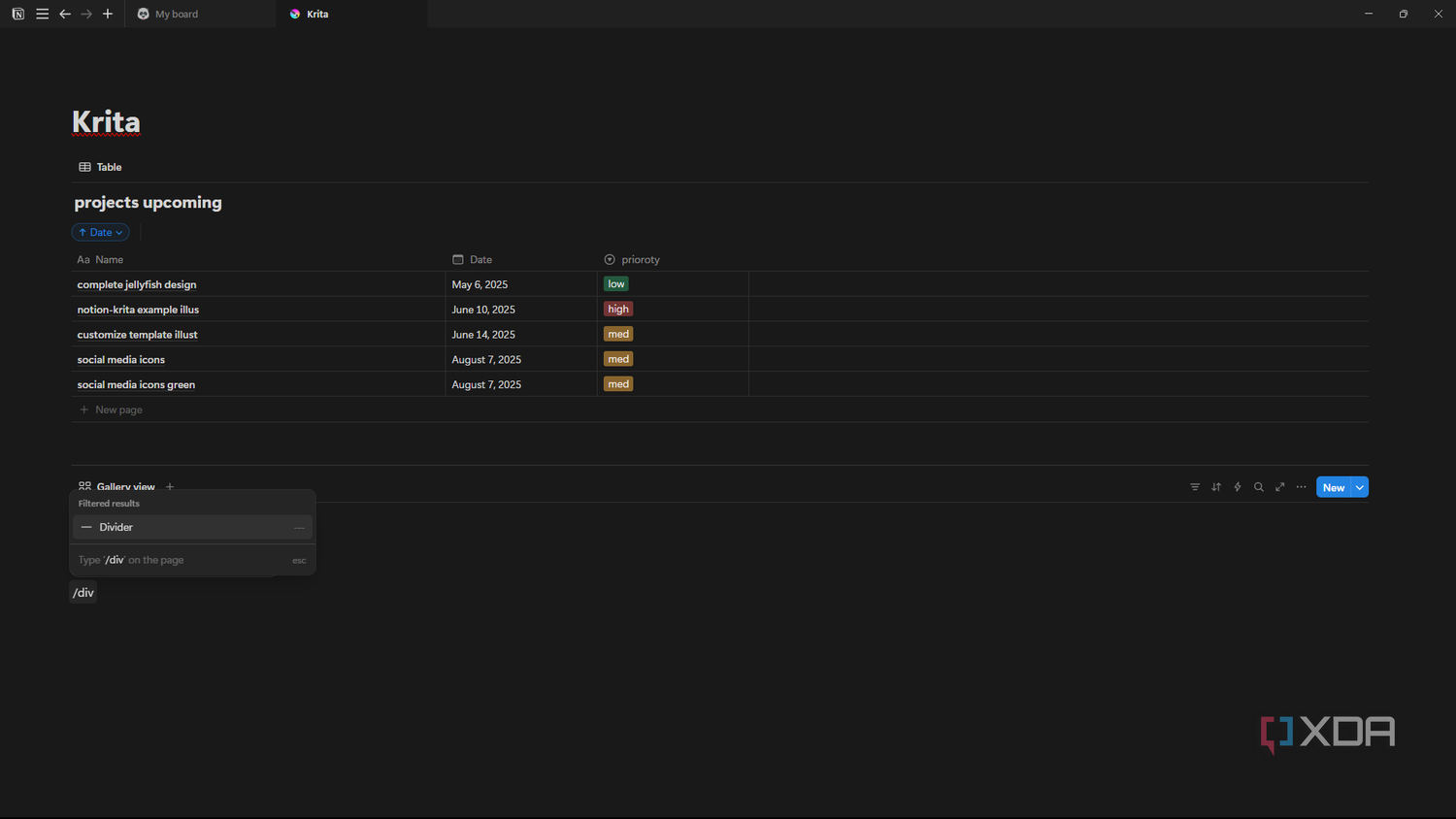Viewport: 1456px width, 819px height.
Task: Go back using the left arrow
Action: click(65, 14)
